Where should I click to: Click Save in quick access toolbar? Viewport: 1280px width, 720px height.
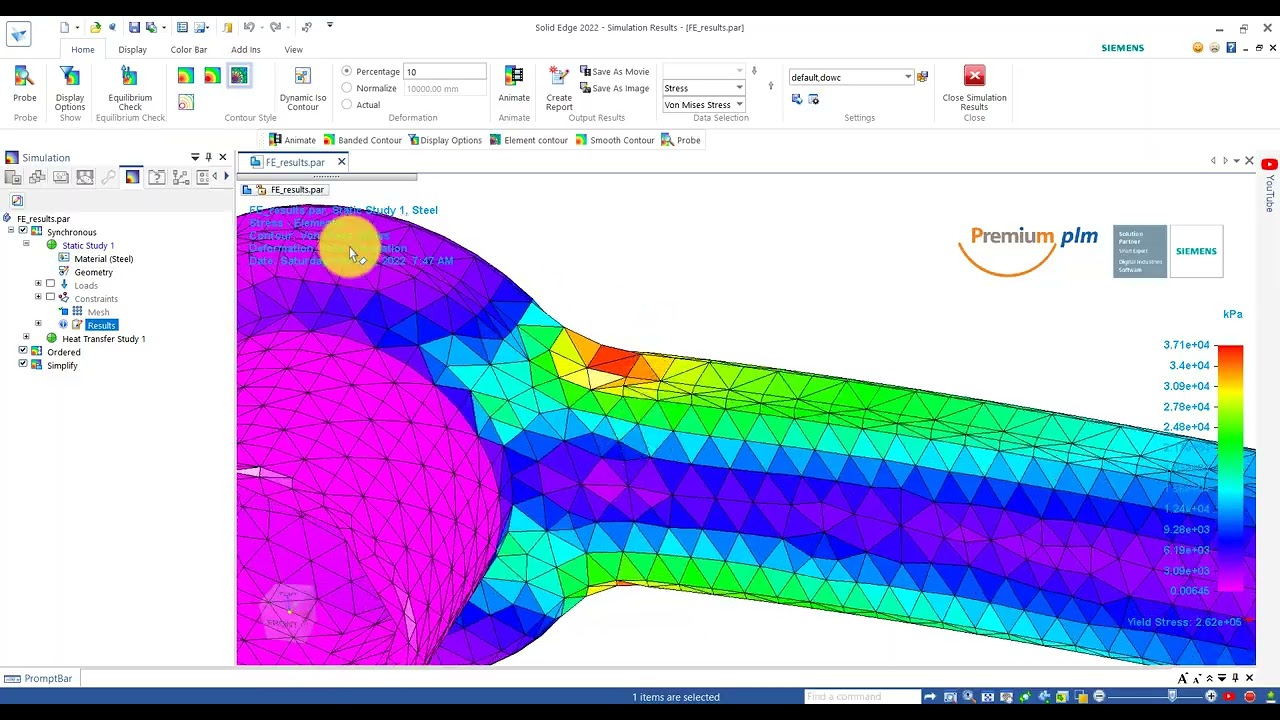click(134, 27)
